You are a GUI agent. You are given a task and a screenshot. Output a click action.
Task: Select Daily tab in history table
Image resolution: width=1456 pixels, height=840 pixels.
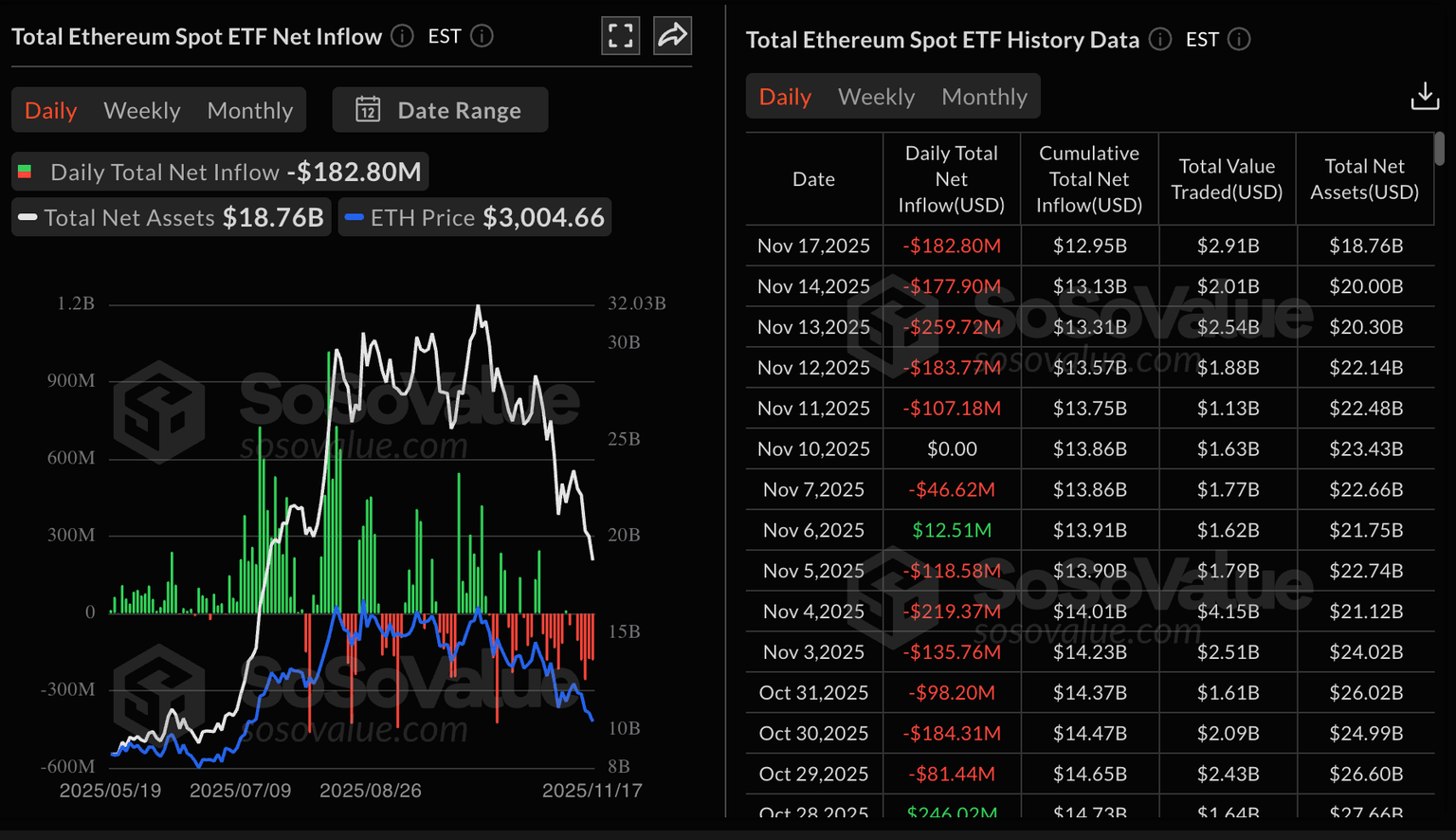click(785, 97)
